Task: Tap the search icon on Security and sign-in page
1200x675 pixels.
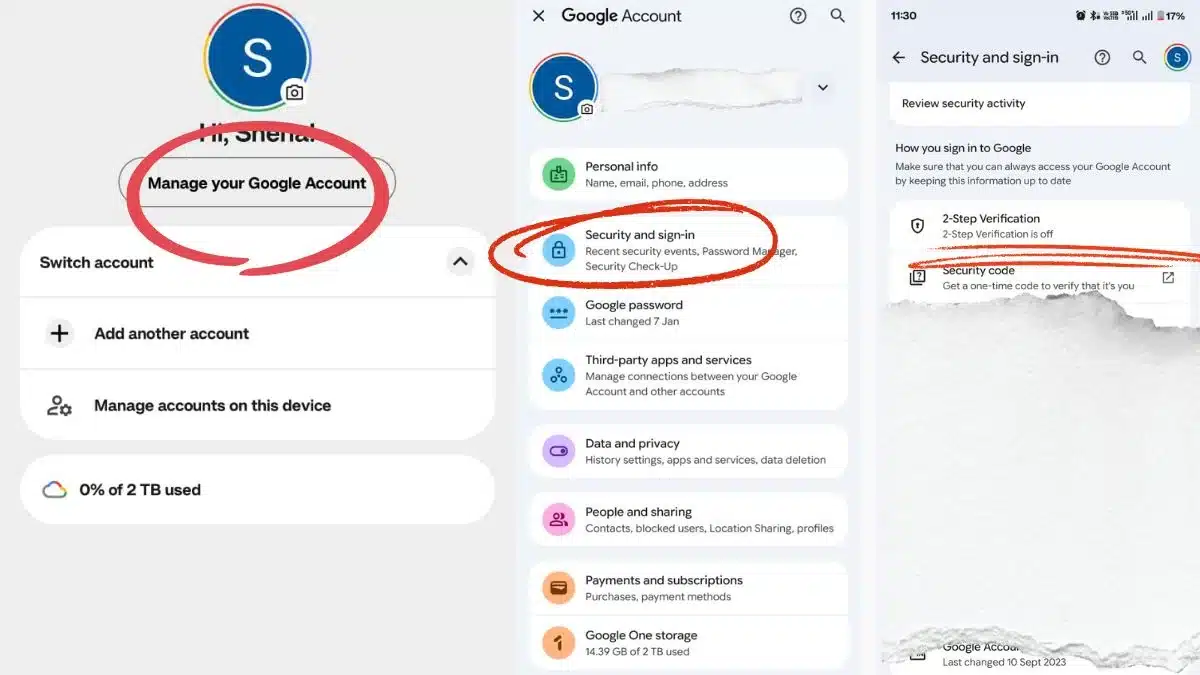Action: click(x=1139, y=58)
